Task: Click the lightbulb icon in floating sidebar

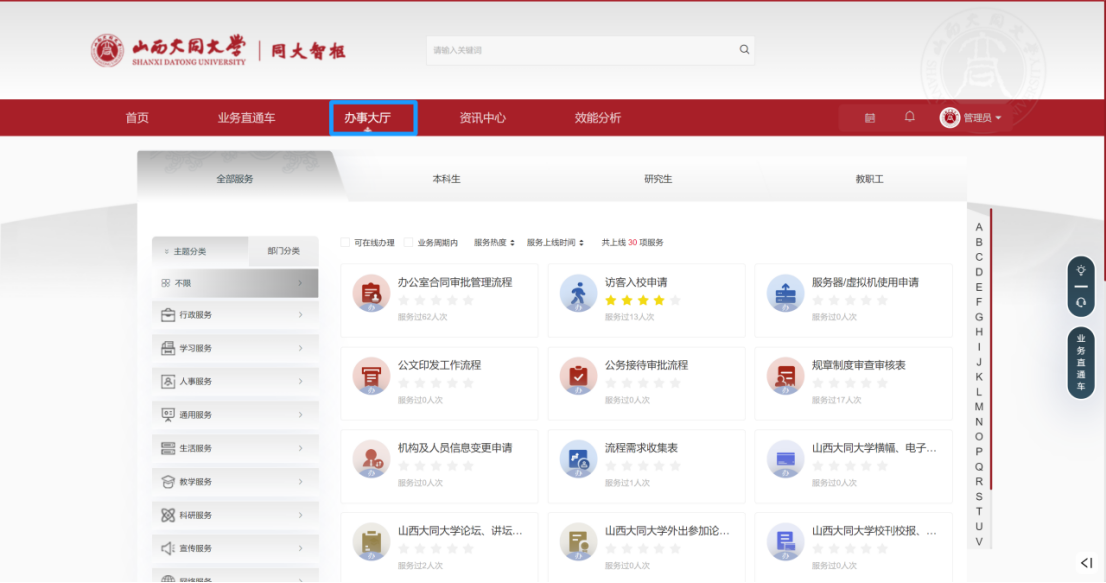Action: [1080, 271]
